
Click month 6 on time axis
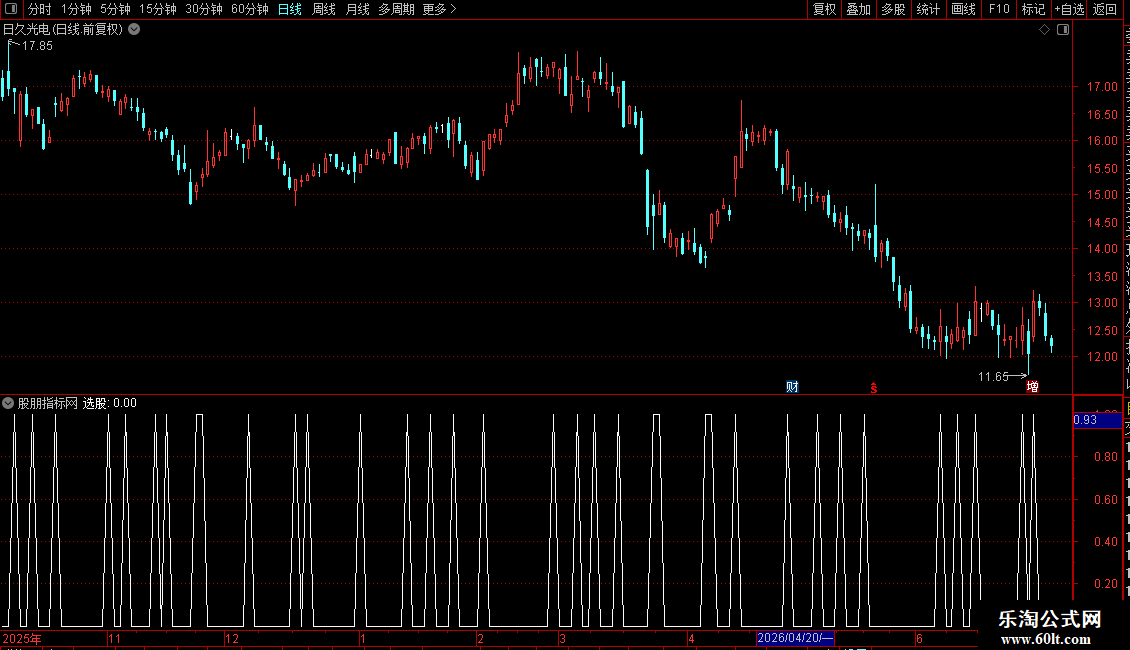(919, 638)
